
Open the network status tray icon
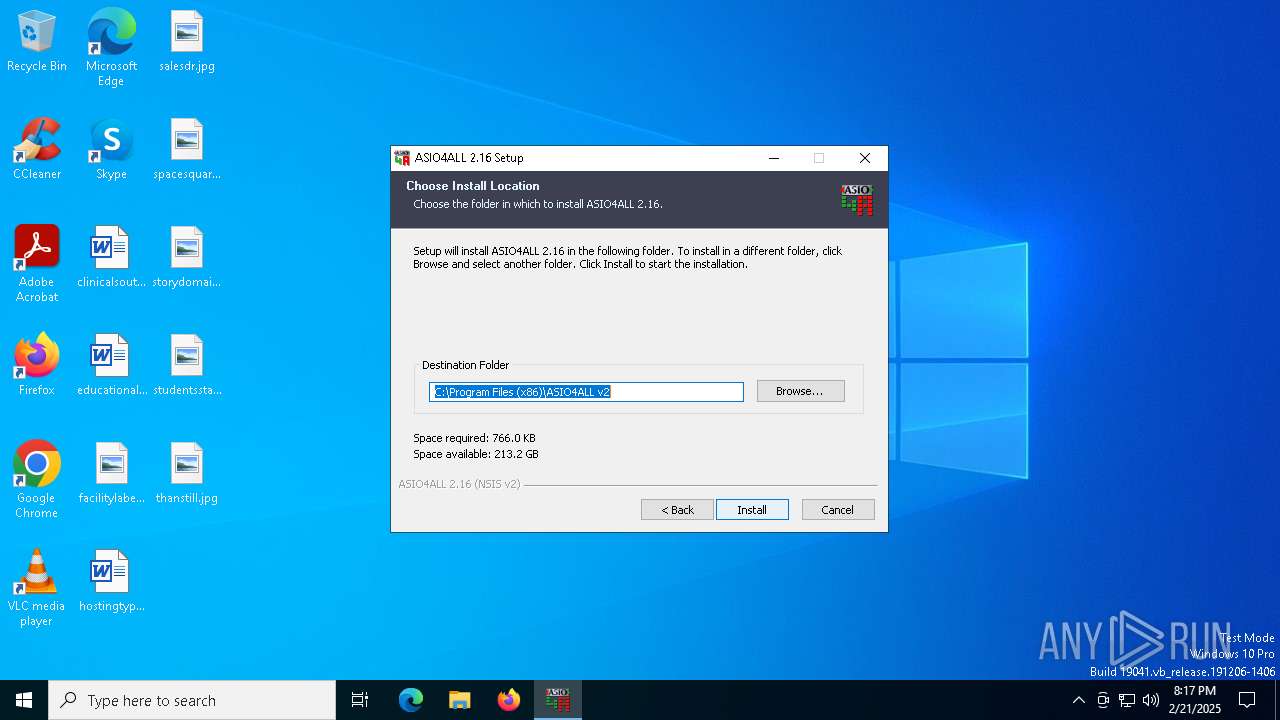pos(1127,700)
